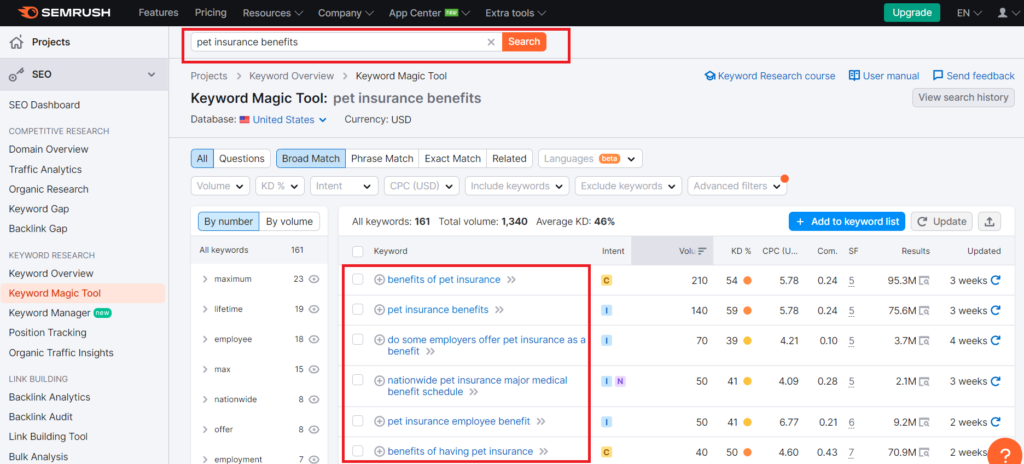Open the Advanced filters dropdown
Screen dimensions: 1024x464
pos(737,186)
